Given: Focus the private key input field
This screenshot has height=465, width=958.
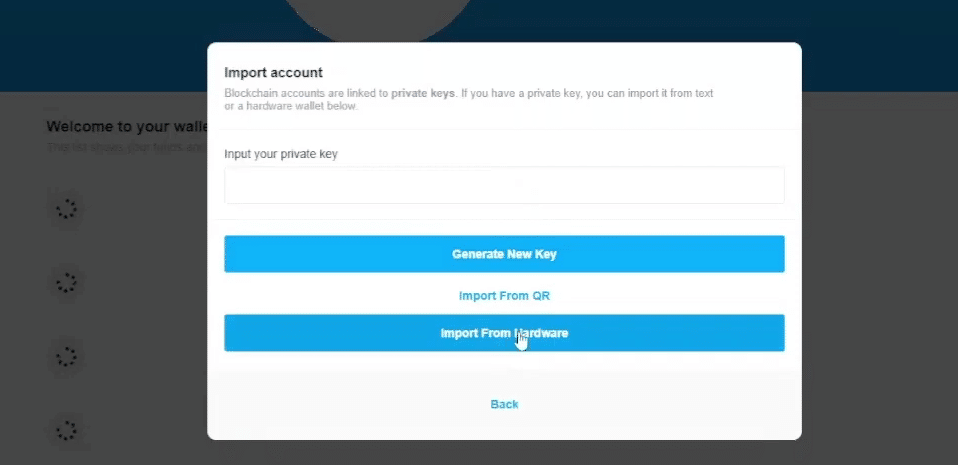Looking at the screenshot, I should coord(504,185).
